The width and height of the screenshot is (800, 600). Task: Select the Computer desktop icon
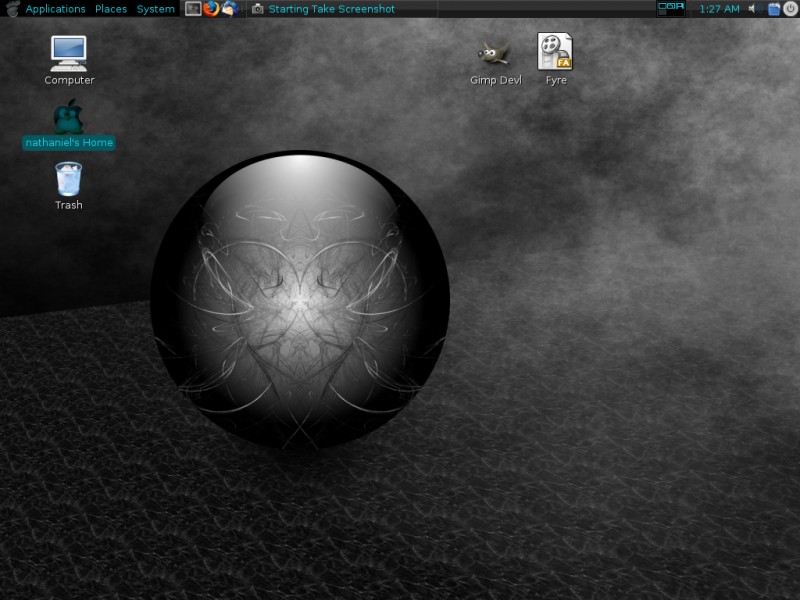click(x=69, y=54)
